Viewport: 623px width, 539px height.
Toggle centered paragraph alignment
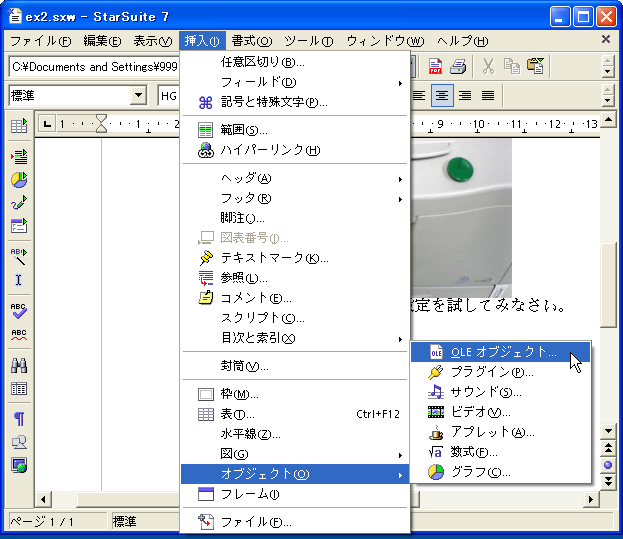442,95
